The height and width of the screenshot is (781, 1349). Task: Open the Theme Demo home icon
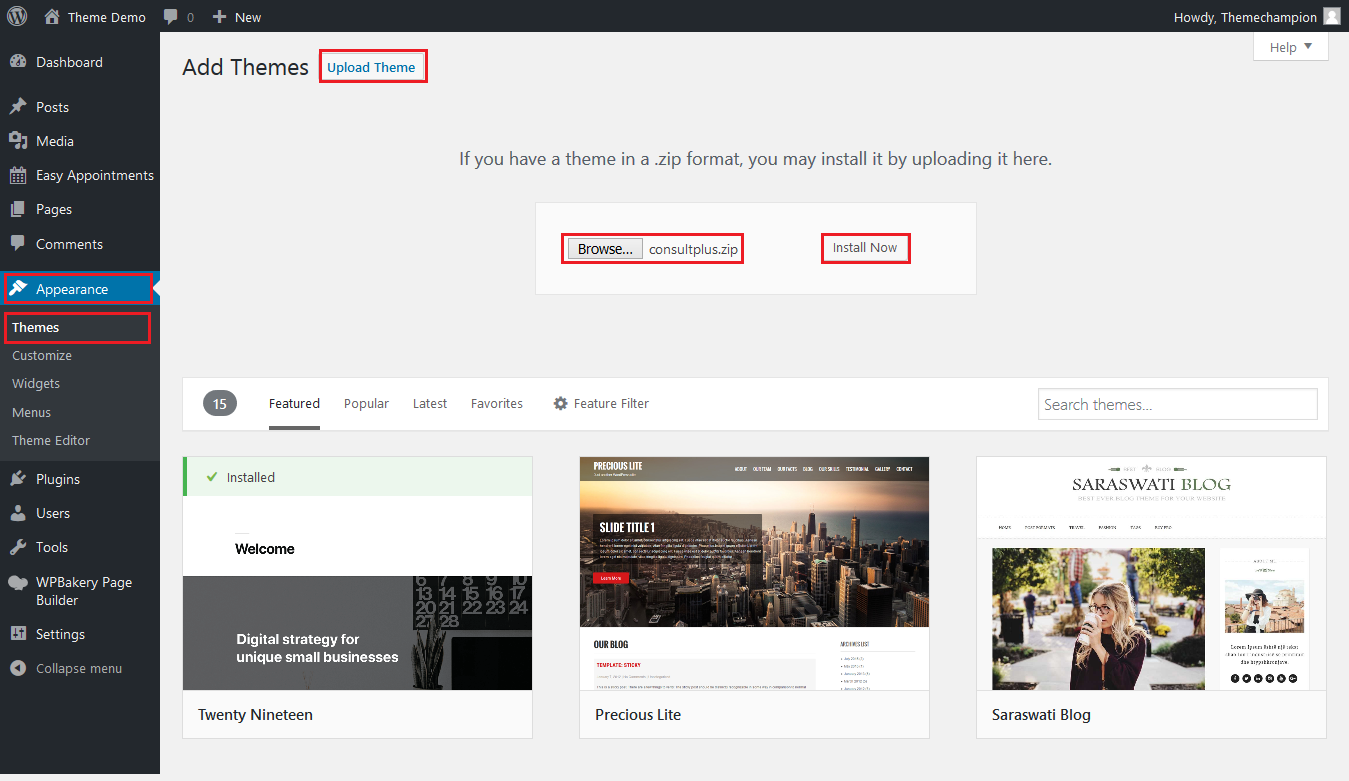[x=53, y=17]
